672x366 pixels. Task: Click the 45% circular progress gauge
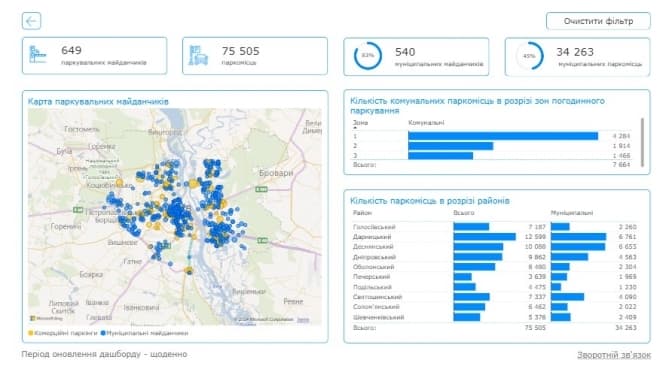click(x=529, y=56)
